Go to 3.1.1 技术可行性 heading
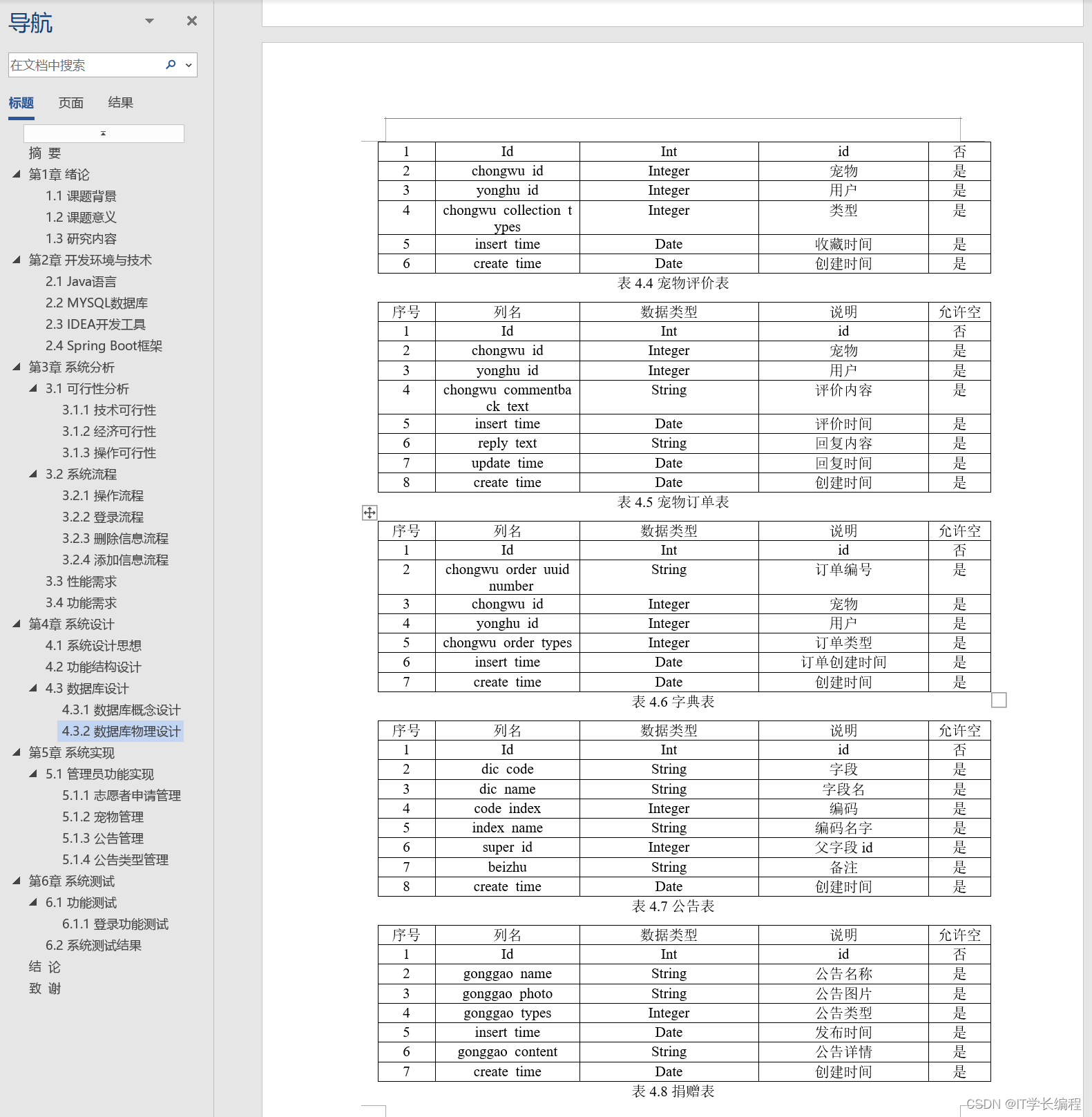The image size is (1092, 1117). (x=109, y=410)
